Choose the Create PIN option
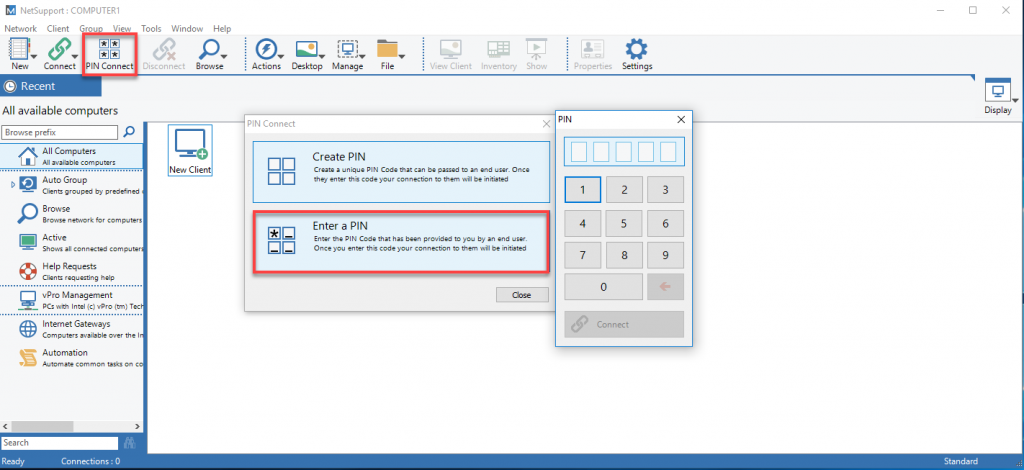Image resolution: width=1024 pixels, height=470 pixels. pyautogui.click(x=400, y=171)
